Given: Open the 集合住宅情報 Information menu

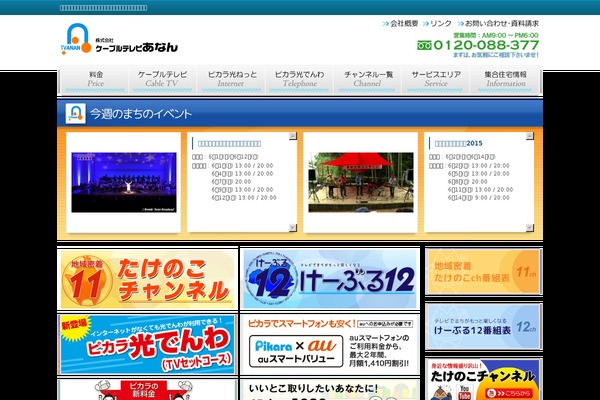Looking at the screenshot, I should click(505, 80).
